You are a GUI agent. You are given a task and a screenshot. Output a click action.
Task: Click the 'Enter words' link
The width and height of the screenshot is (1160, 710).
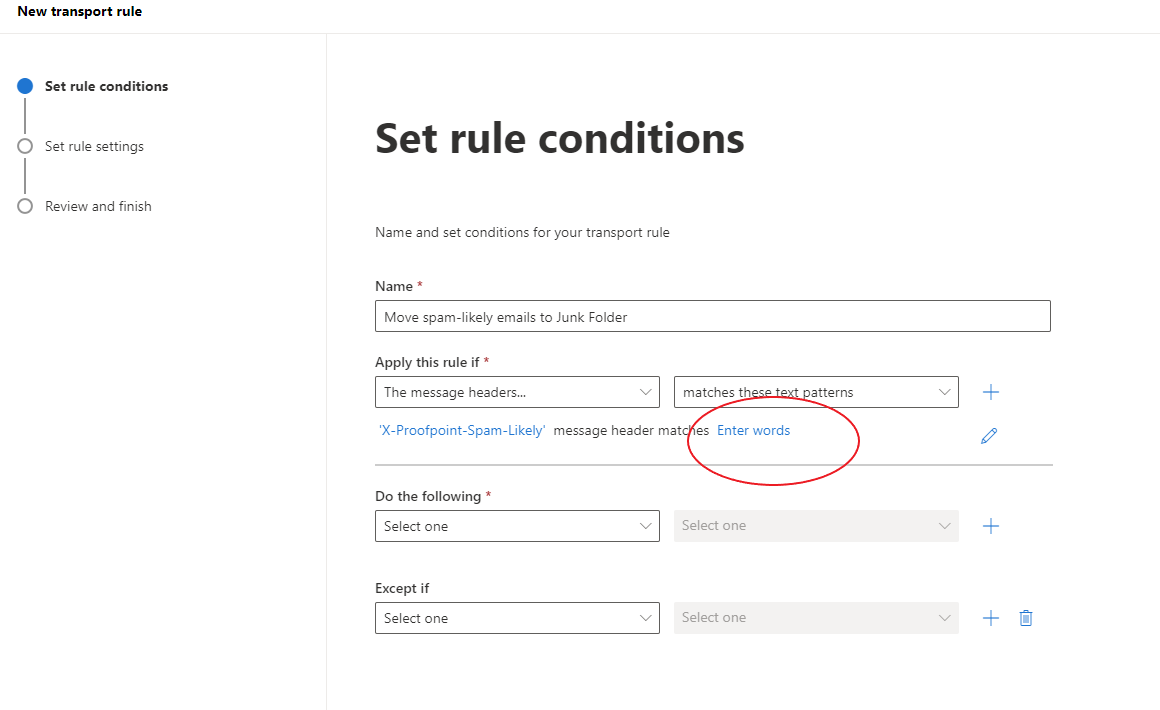click(753, 430)
